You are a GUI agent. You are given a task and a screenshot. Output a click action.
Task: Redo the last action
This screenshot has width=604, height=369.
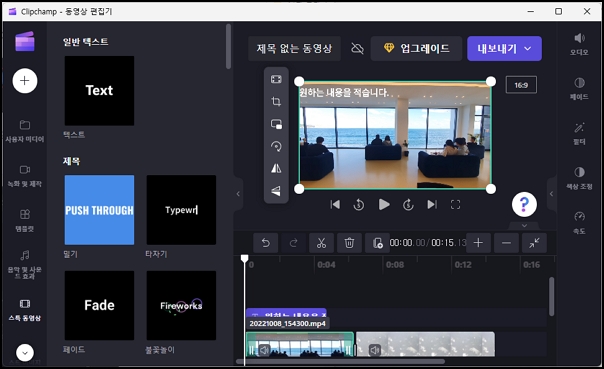[x=294, y=243]
